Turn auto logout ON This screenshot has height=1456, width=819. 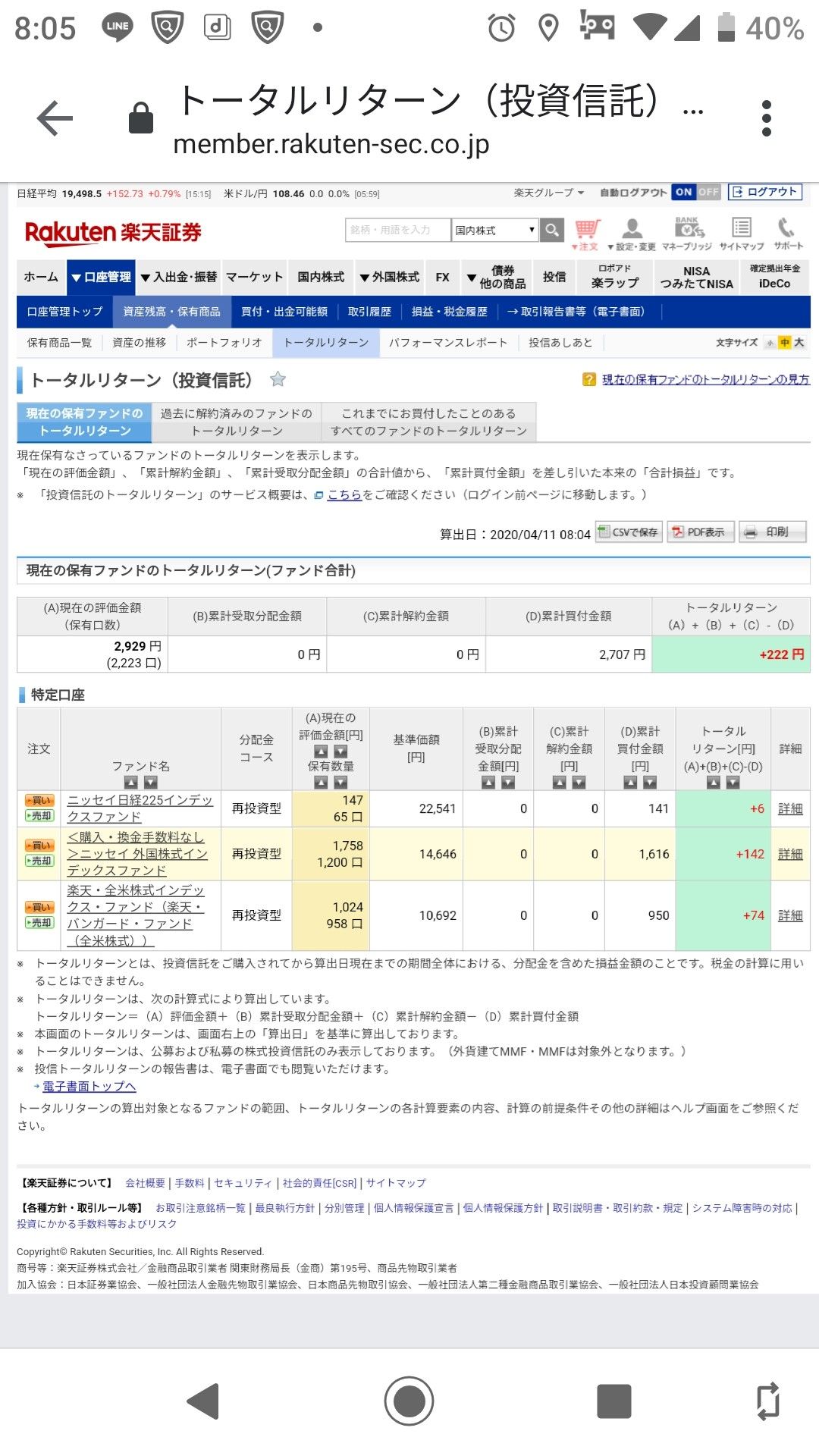pos(683,192)
